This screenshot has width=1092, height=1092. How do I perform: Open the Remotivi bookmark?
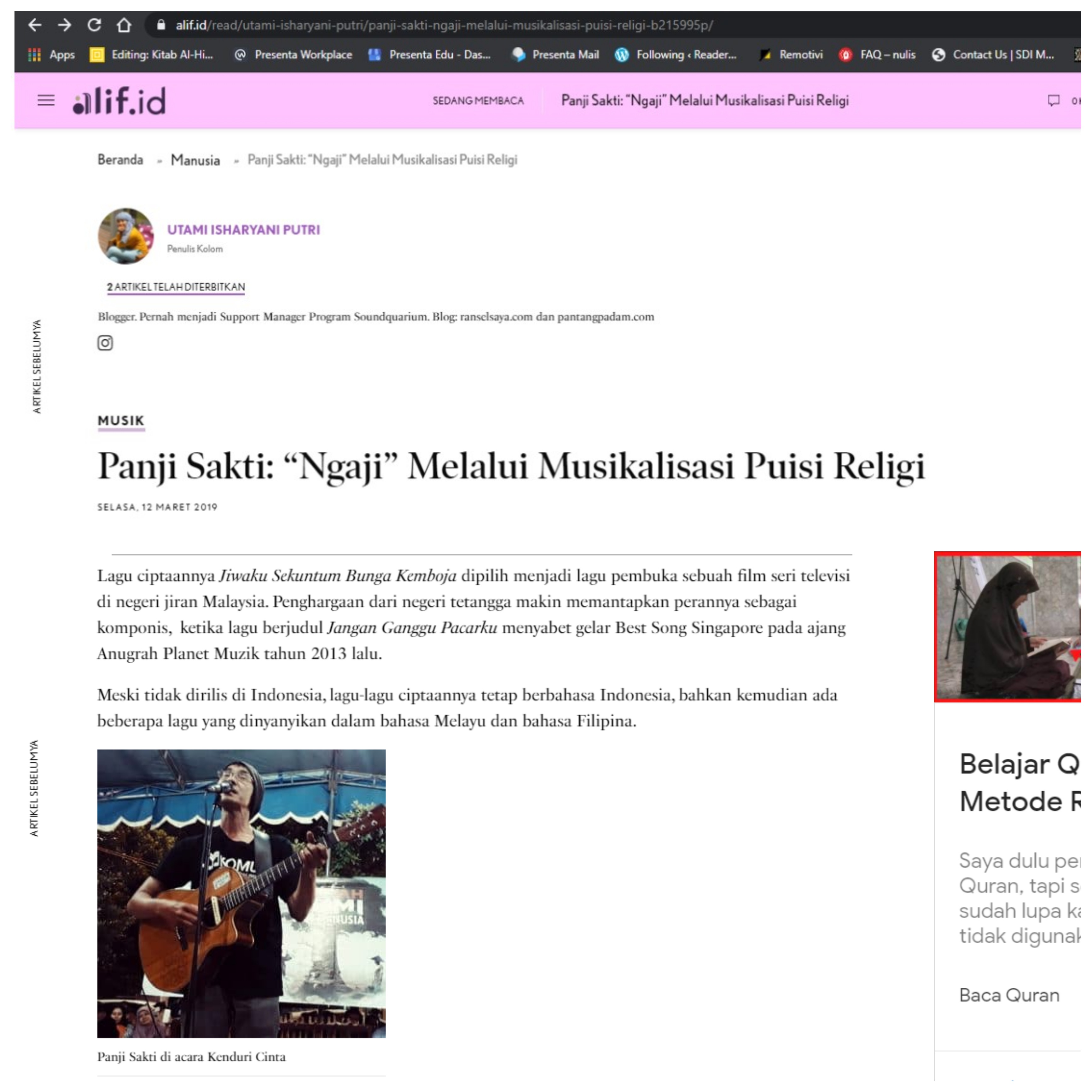point(791,55)
